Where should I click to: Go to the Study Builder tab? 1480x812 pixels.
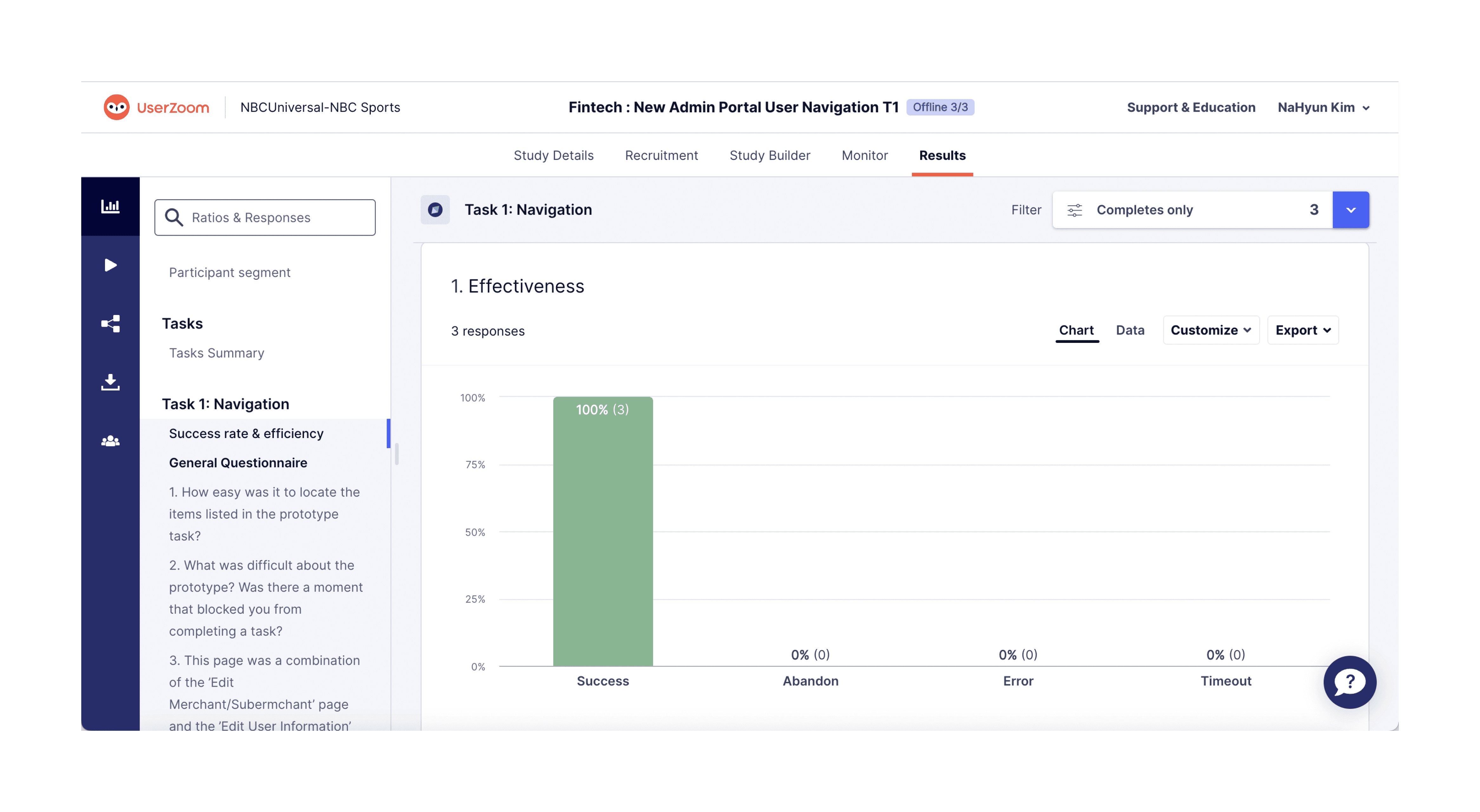point(769,155)
